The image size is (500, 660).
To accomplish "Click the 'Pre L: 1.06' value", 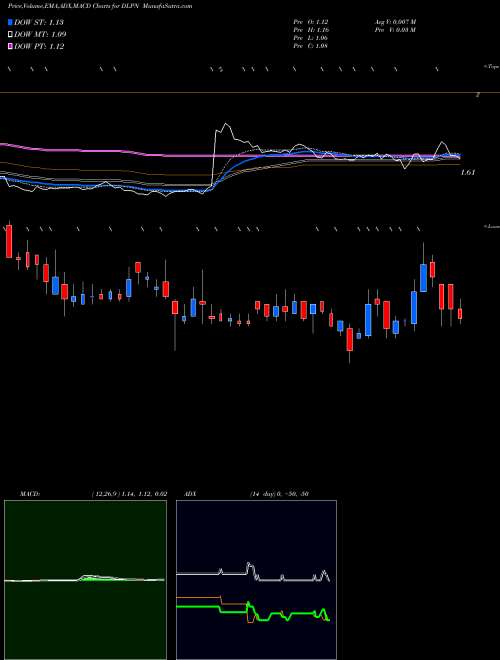I will coord(311,38).
